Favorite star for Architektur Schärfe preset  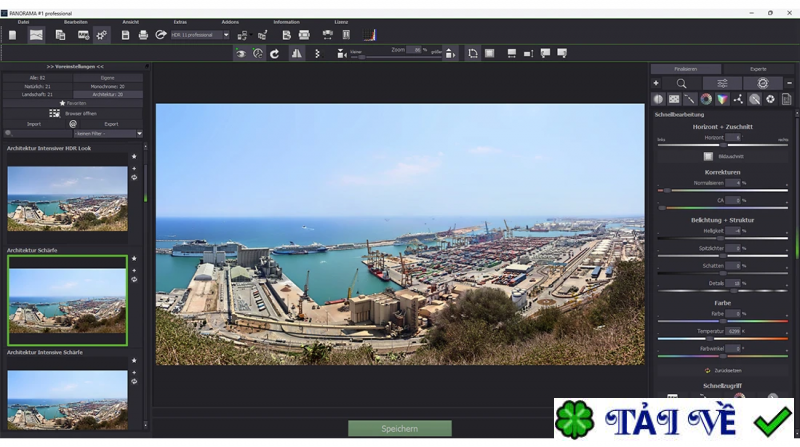tap(134, 259)
